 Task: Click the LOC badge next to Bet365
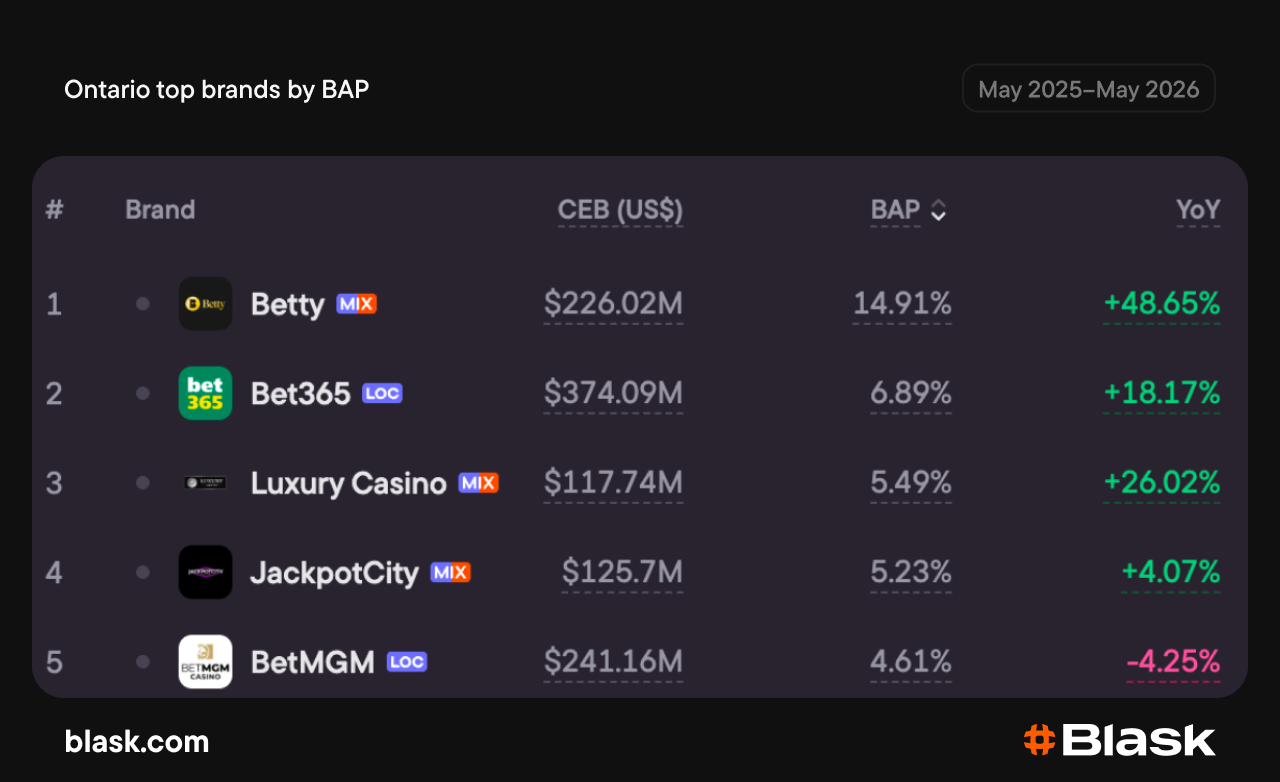pyautogui.click(x=382, y=393)
